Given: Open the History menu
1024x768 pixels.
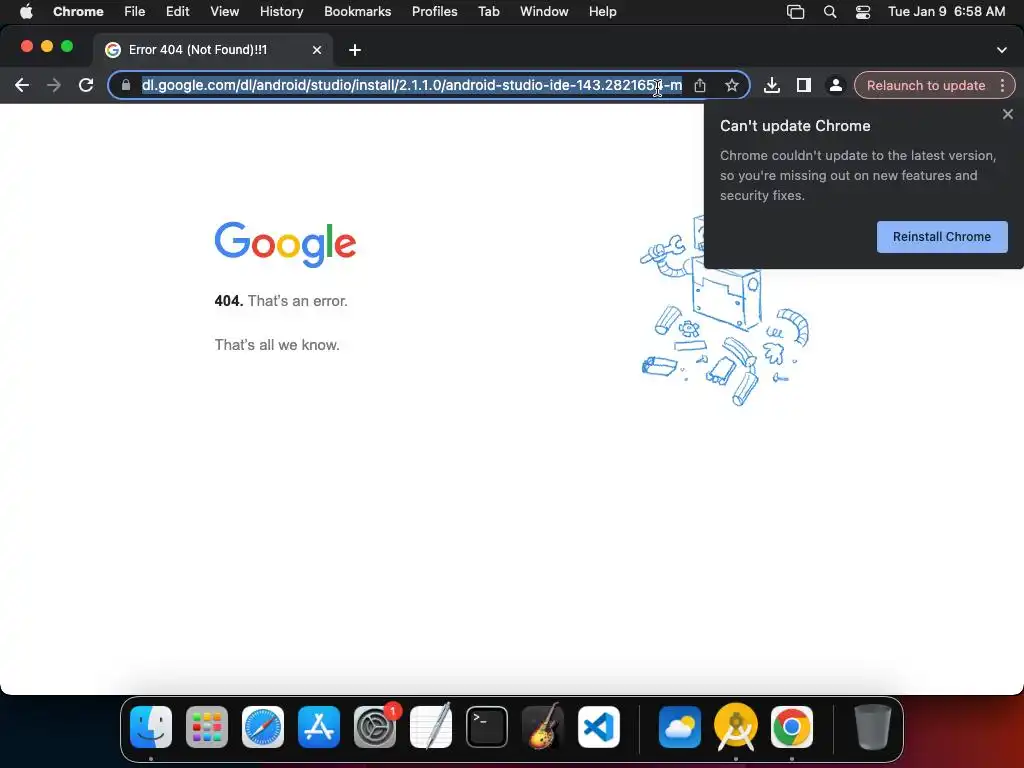Looking at the screenshot, I should click(x=281, y=11).
